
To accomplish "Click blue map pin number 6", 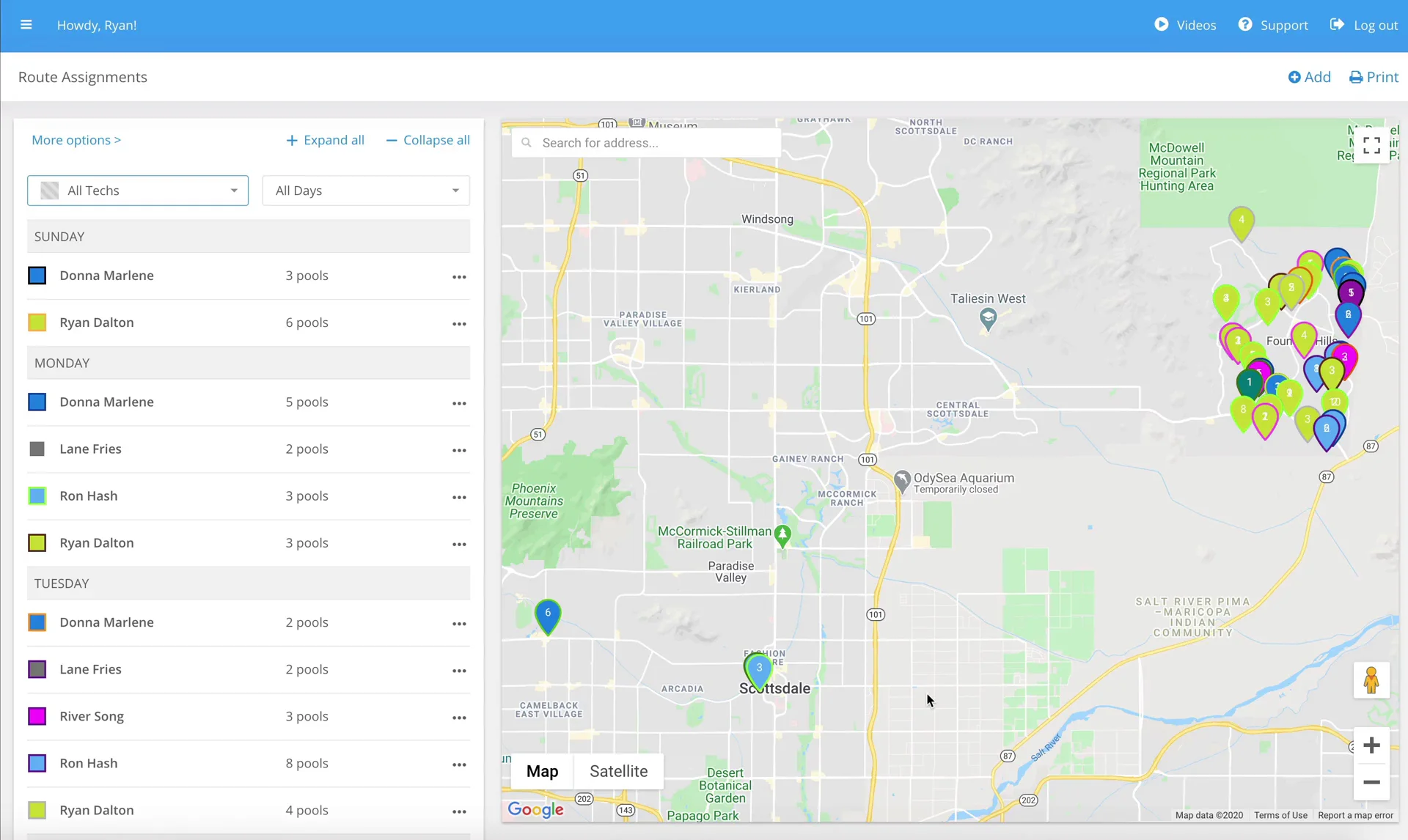I will pos(548,616).
